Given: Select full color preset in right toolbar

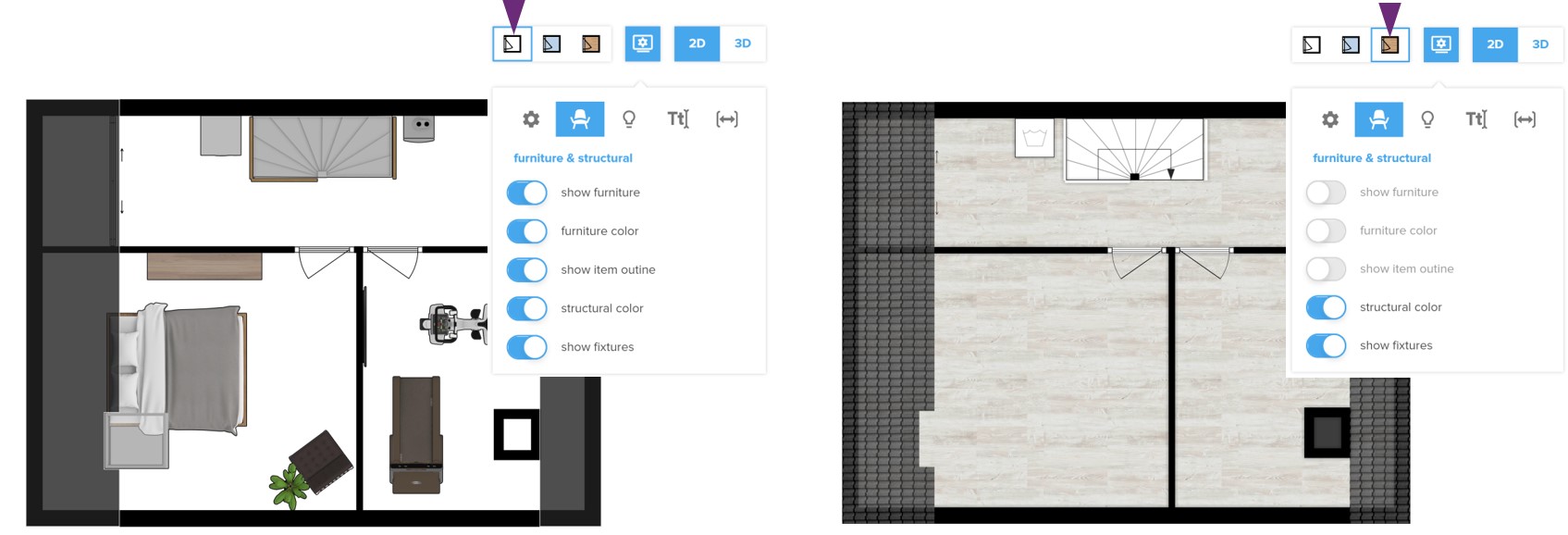Looking at the screenshot, I should (x=1389, y=44).
